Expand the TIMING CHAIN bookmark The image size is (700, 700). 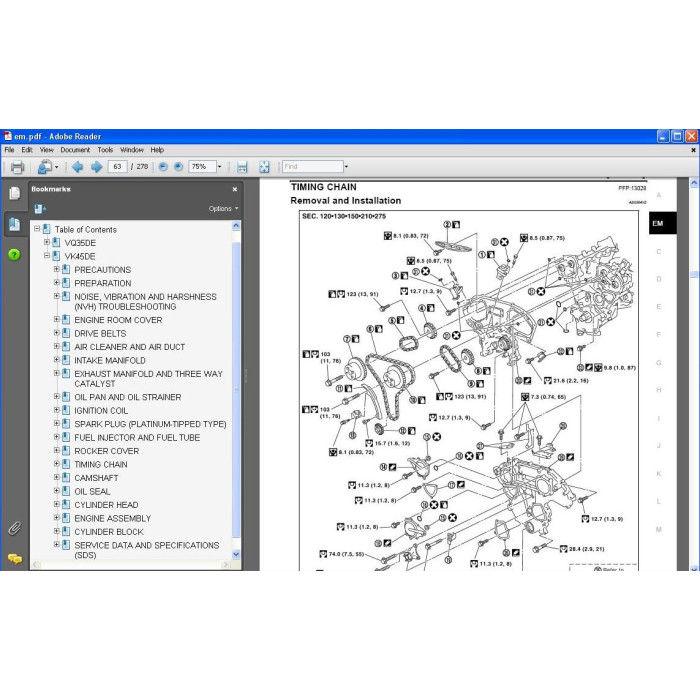57,464
